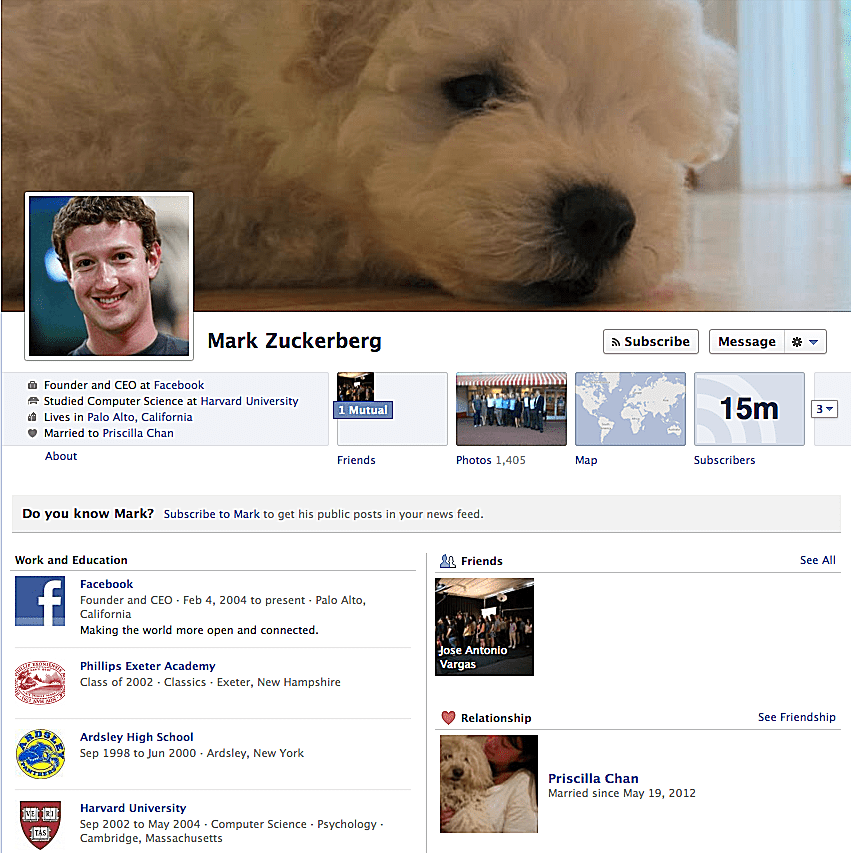Open Harvard University link under Work and Education
Image resolution: width=851 pixels, height=853 pixels.
point(133,808)
